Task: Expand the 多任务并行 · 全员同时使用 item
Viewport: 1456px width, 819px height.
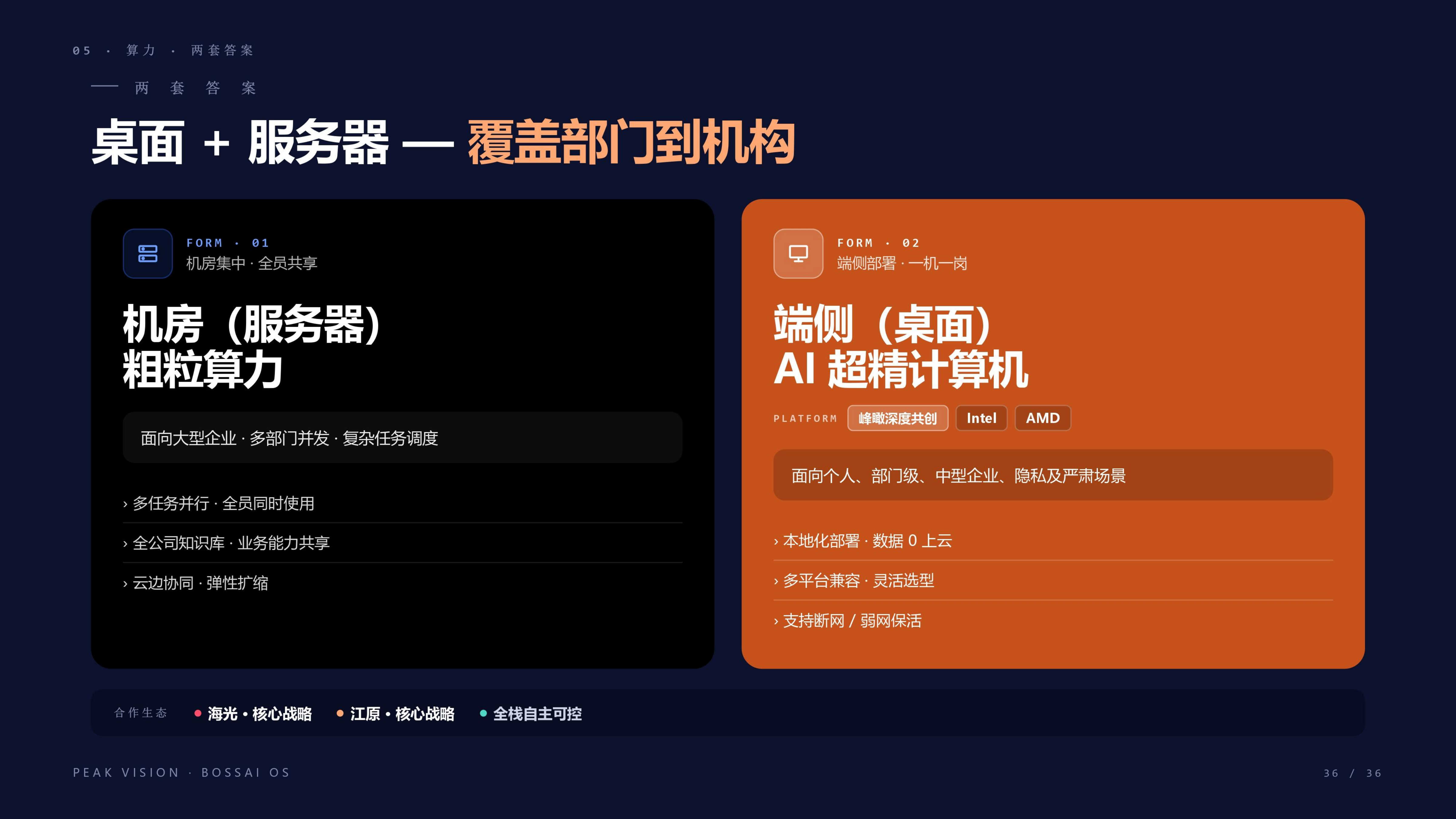Action: [x=403, y=503]
